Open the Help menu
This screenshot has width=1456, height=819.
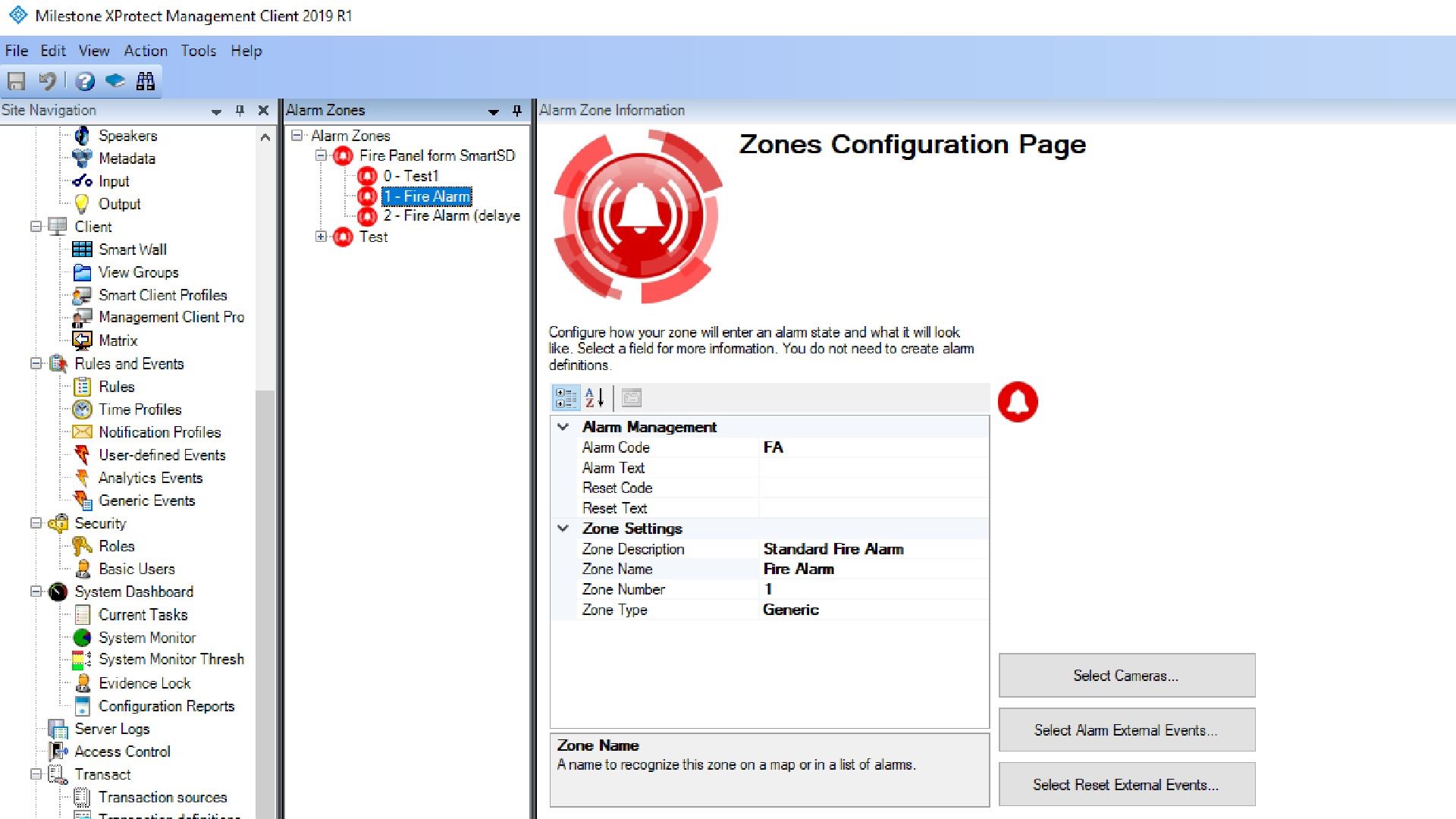[x=246, y=51]
